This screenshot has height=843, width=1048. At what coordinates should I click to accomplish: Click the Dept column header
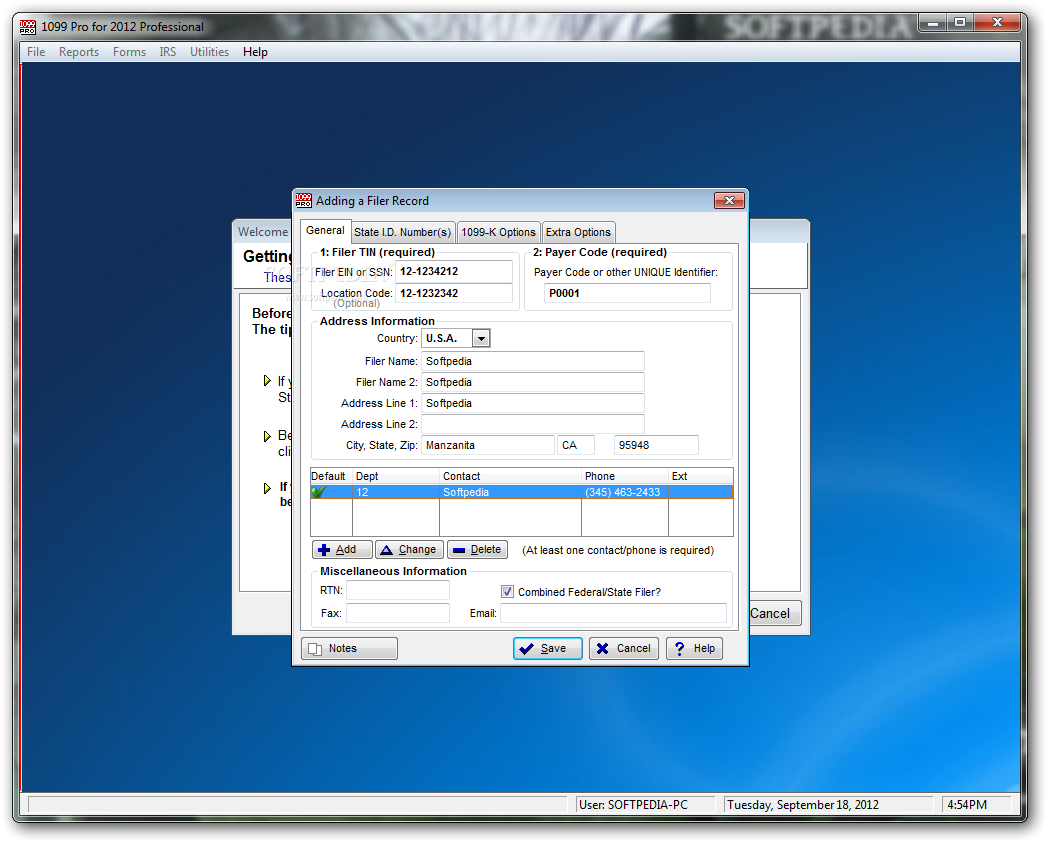pyautogui.click(x=396, y=476)
